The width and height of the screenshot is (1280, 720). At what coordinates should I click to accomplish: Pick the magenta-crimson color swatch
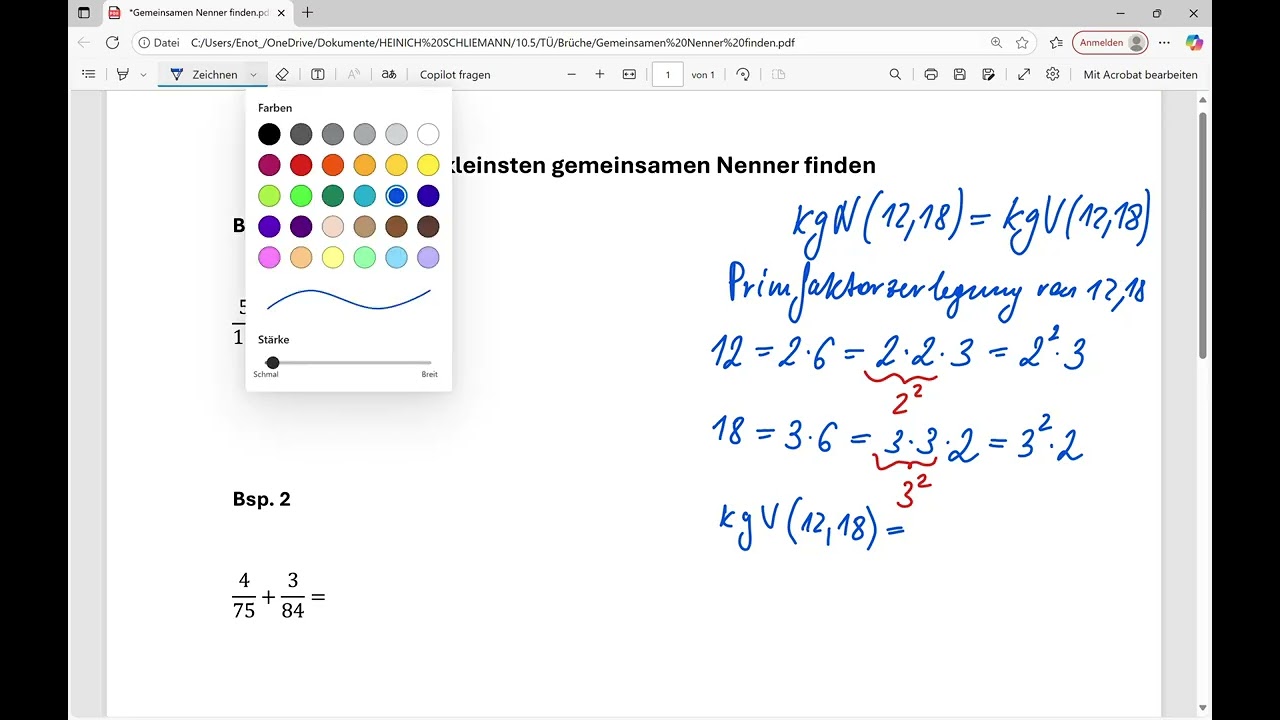point(269,165)
